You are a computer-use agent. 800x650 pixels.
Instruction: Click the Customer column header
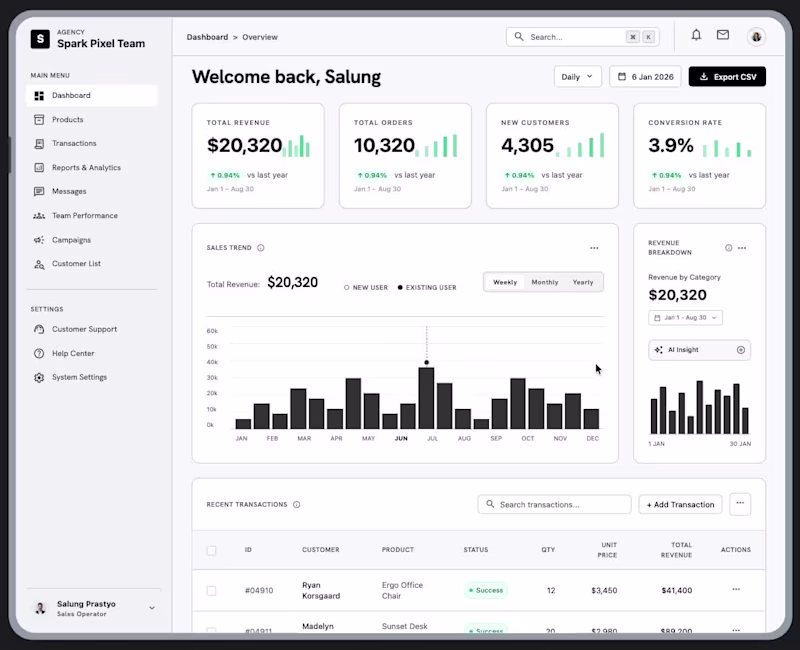coord(320,550)
